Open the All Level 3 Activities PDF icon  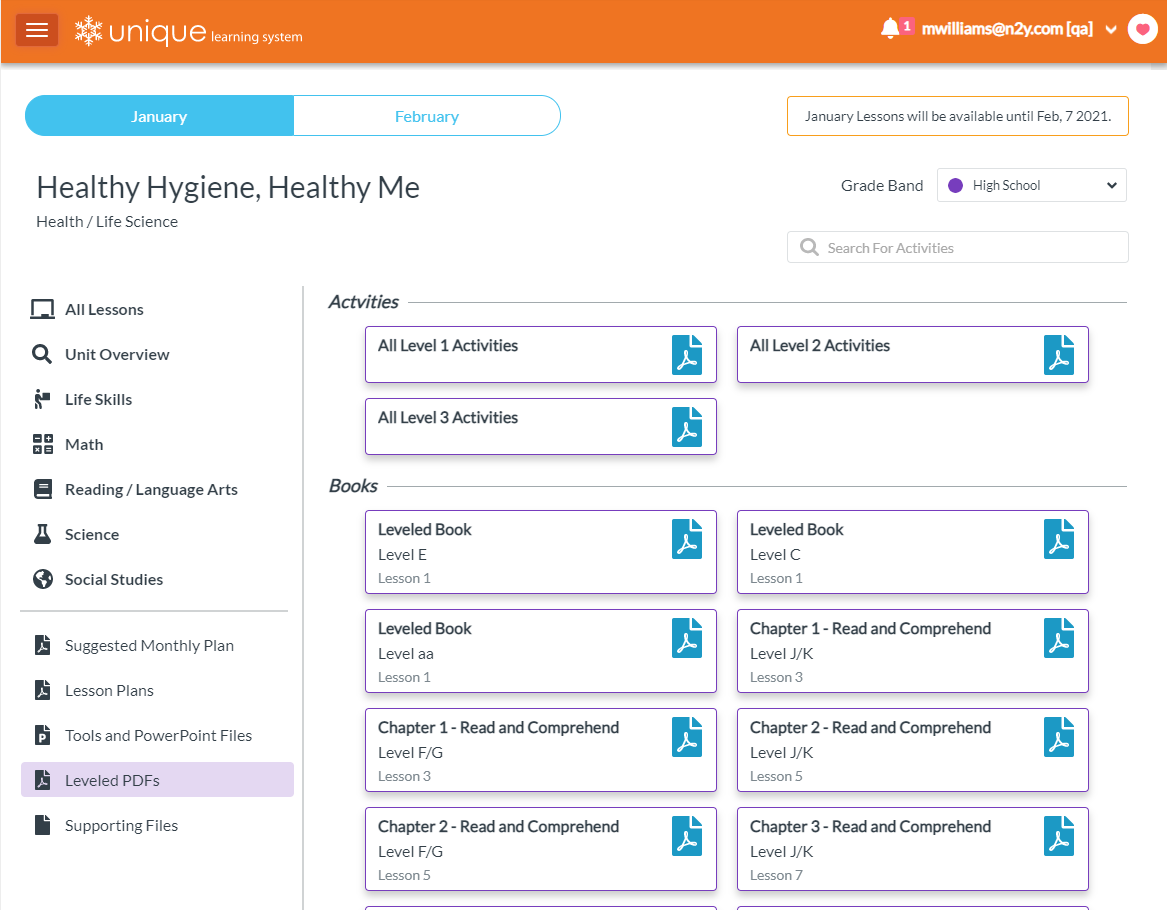tap(687, 427)
